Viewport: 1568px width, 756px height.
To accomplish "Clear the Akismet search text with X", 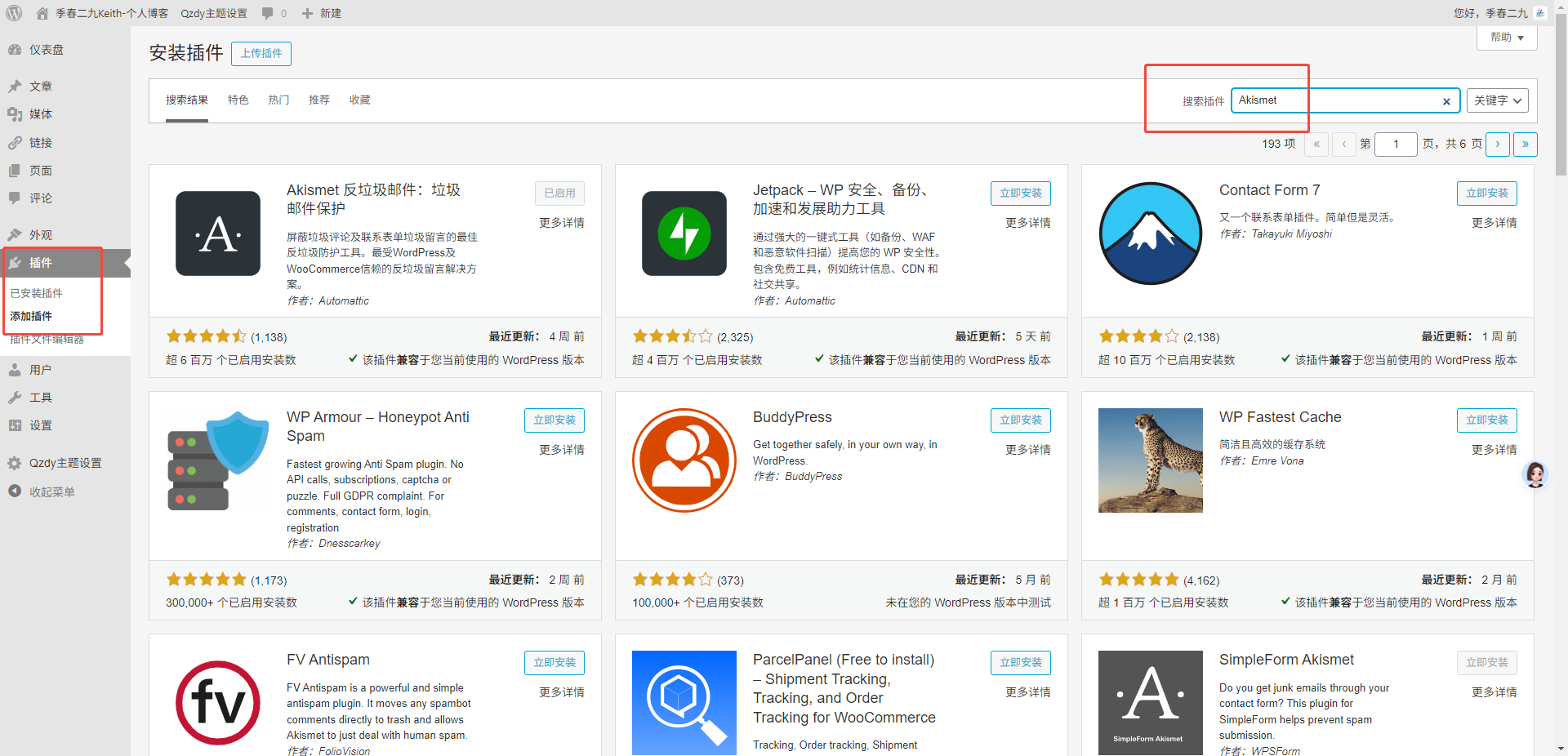I will [1446, 101].
